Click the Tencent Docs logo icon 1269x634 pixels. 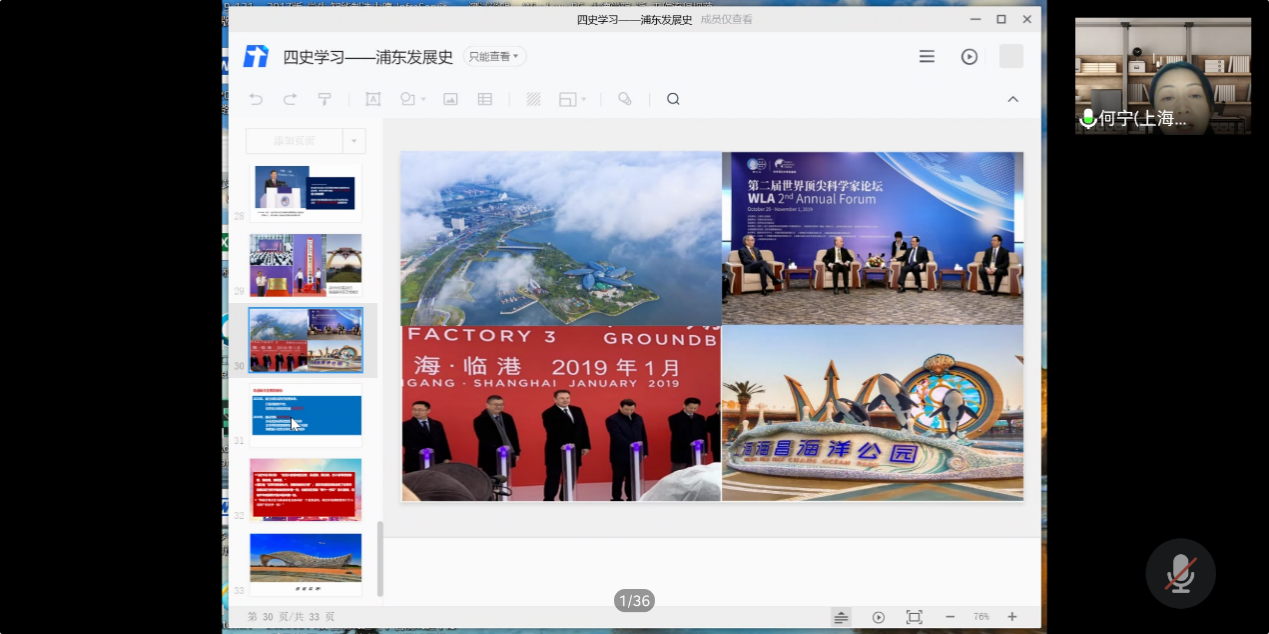(256, 57)
